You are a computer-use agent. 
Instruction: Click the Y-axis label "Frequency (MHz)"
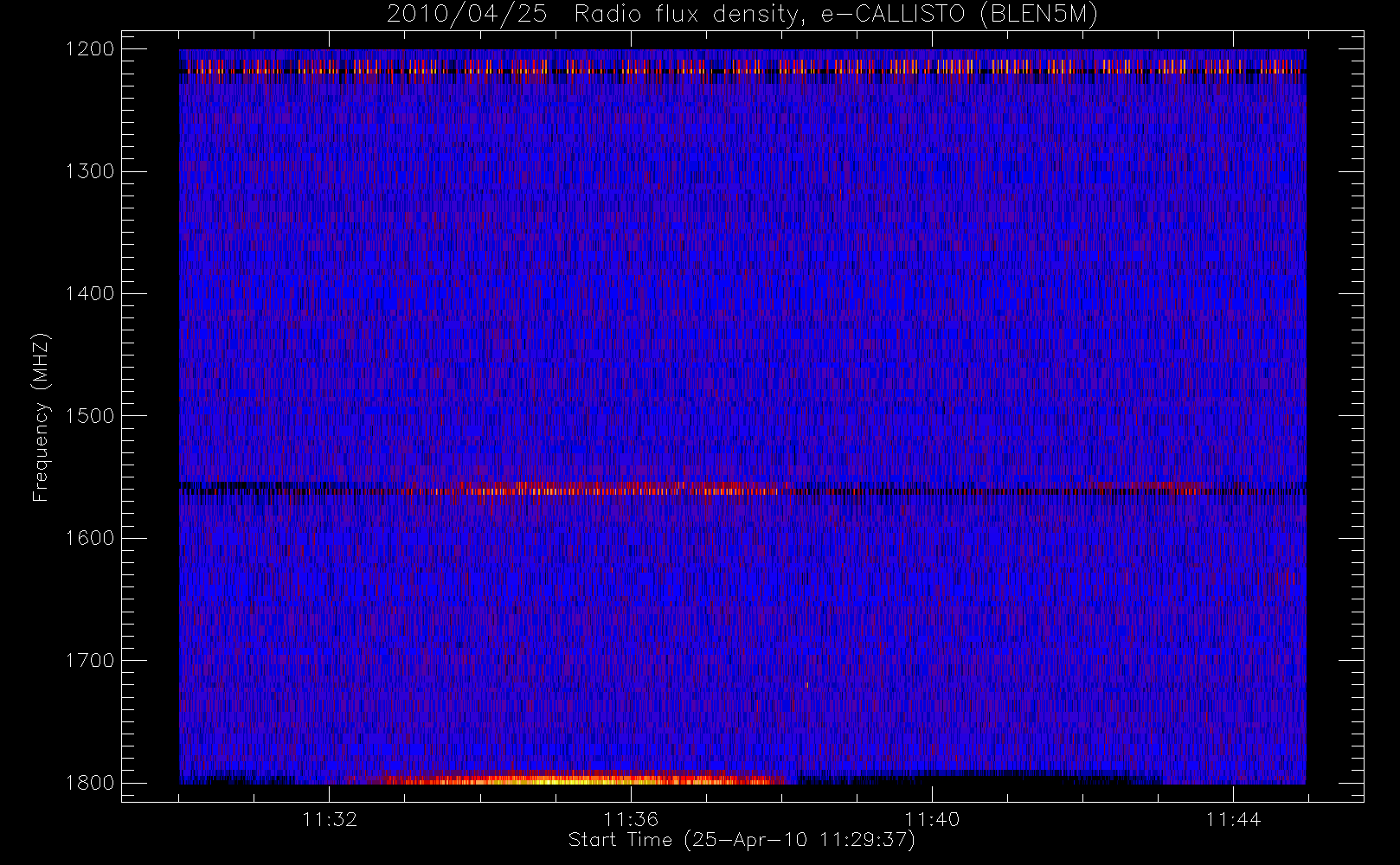point(41,417)
